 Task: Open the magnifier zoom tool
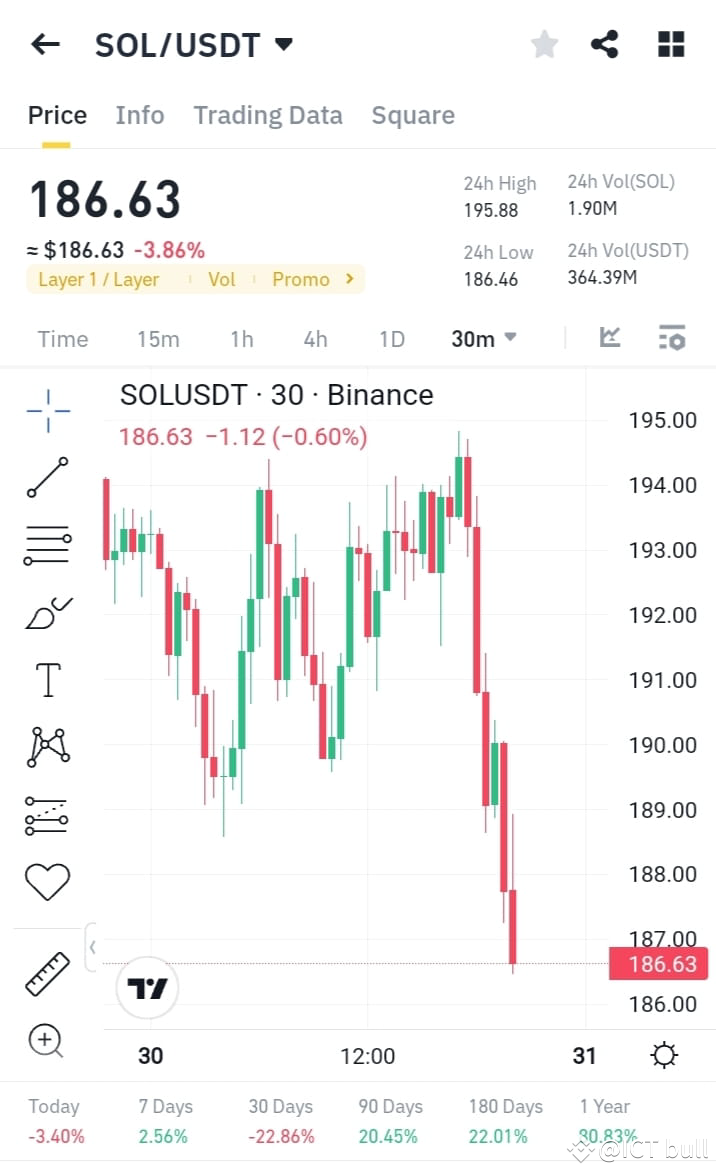(x=47, y=1040)
